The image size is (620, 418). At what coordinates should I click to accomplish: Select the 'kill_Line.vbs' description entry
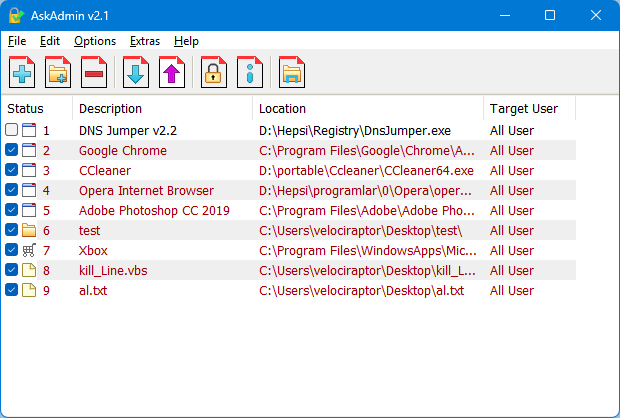[x=113, y=270]
